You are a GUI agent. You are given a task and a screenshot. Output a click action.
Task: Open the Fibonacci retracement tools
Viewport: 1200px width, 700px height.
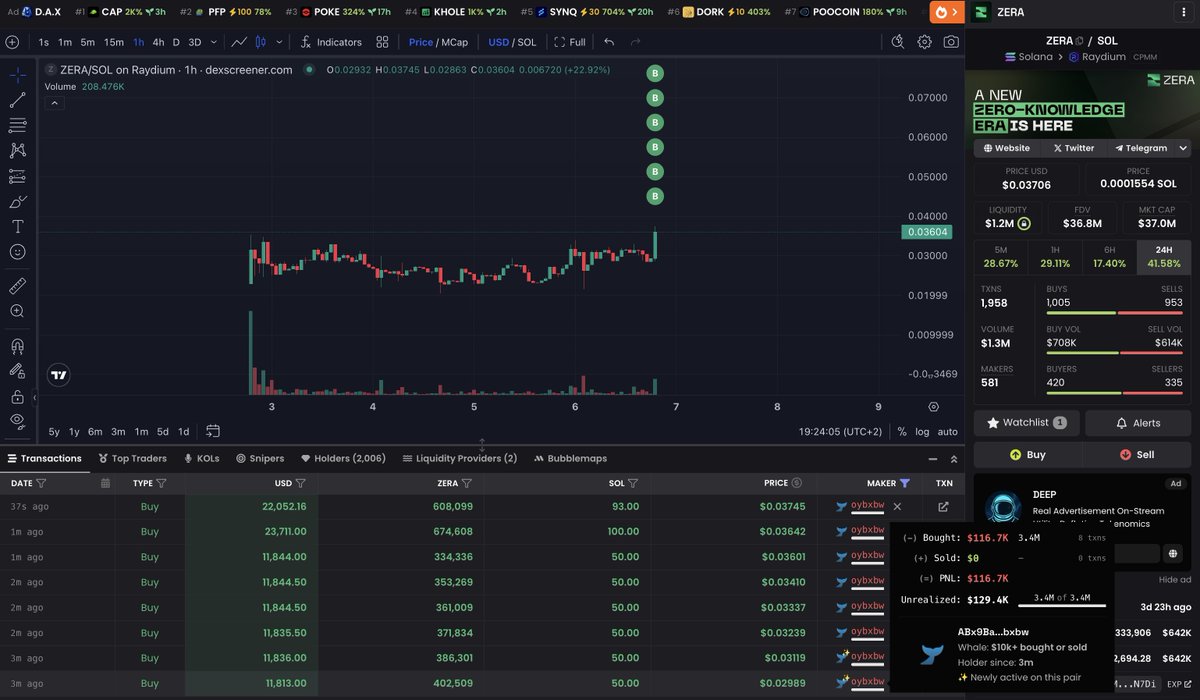tap(17, 125)
